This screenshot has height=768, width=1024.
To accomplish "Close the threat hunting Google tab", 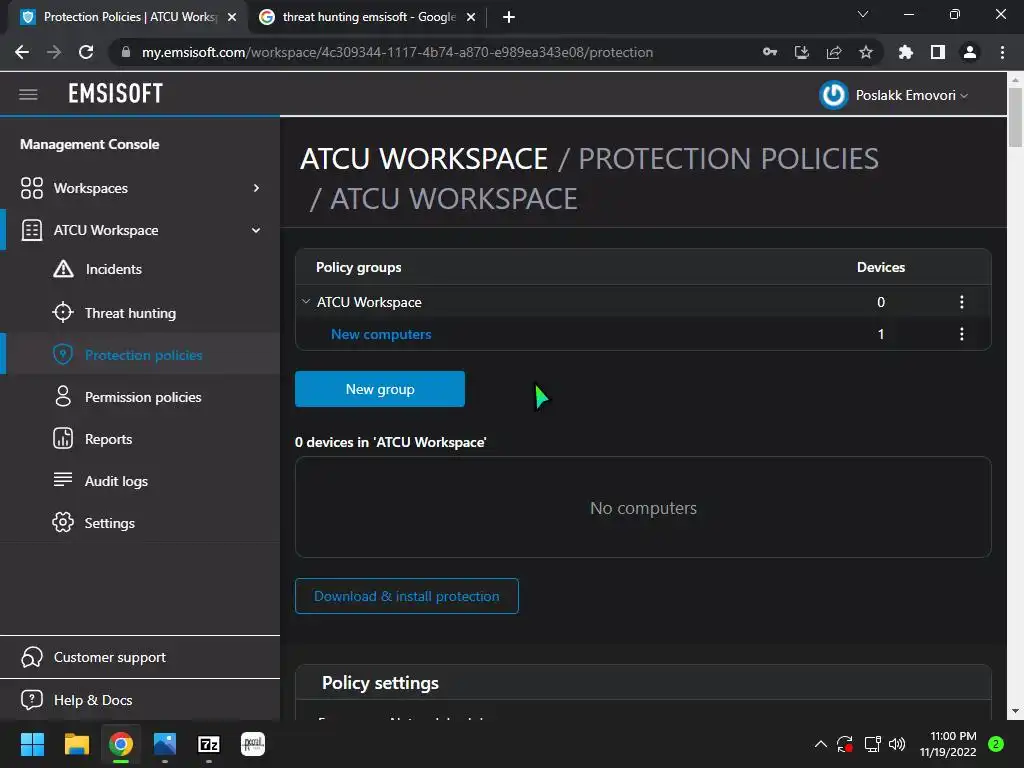I will coord(470,17).
